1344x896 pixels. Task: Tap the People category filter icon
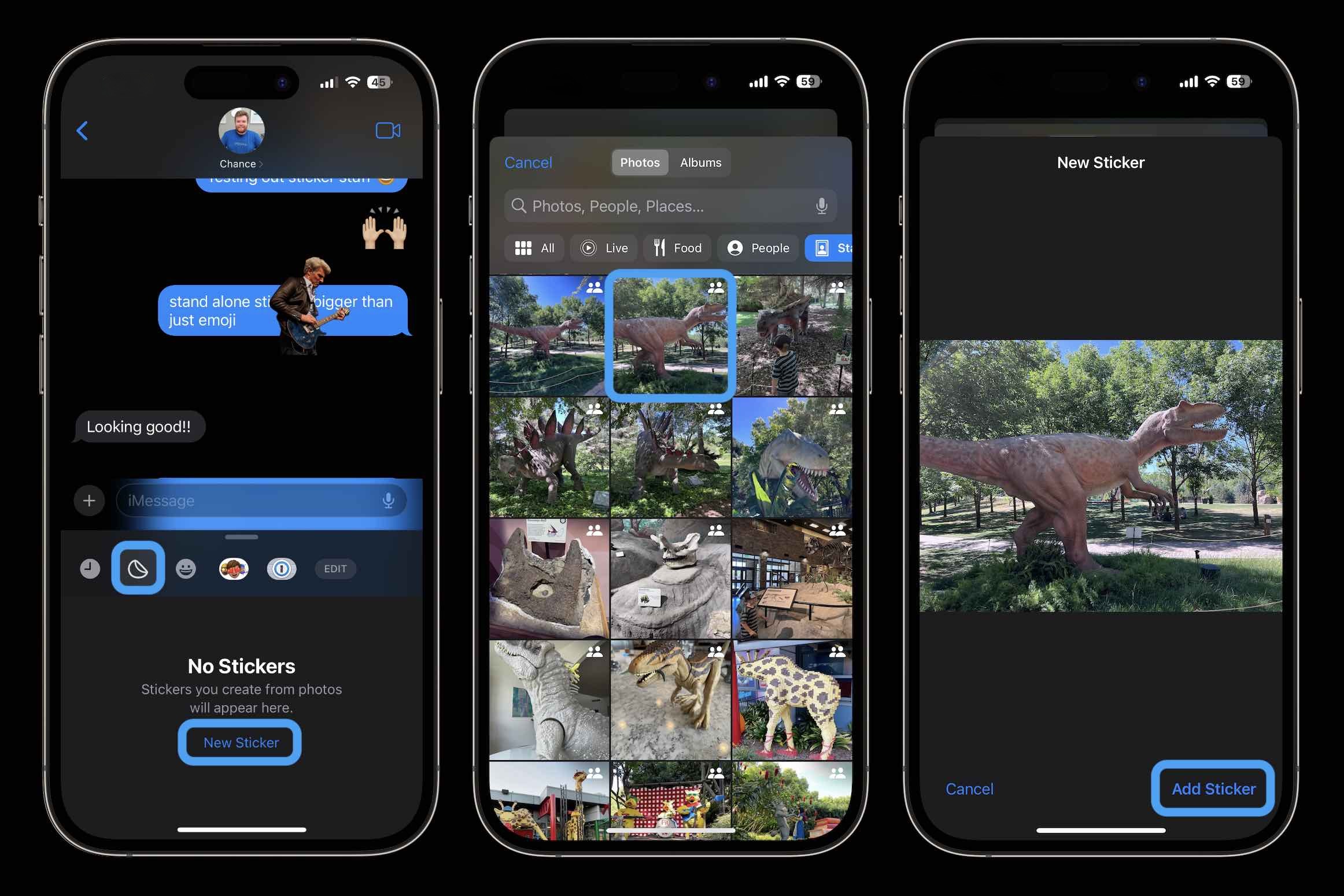[x=757, y=247]
